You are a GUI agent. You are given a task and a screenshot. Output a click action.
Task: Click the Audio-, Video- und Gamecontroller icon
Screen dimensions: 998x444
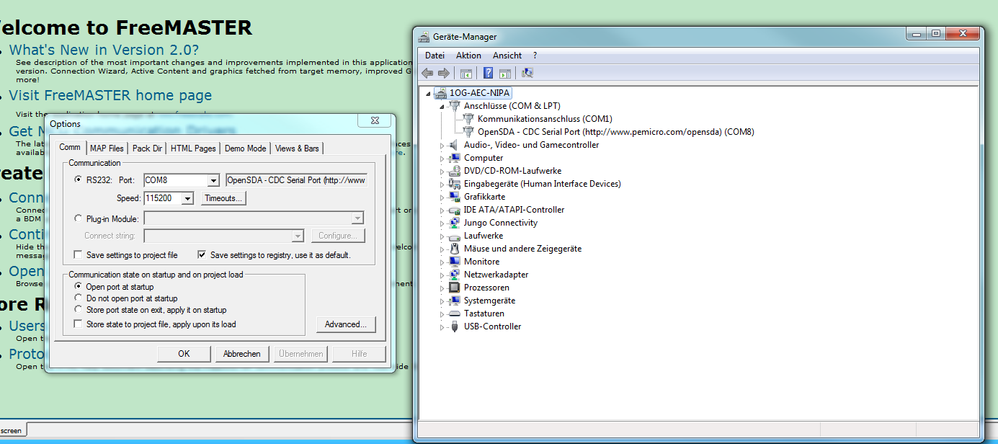454,145
